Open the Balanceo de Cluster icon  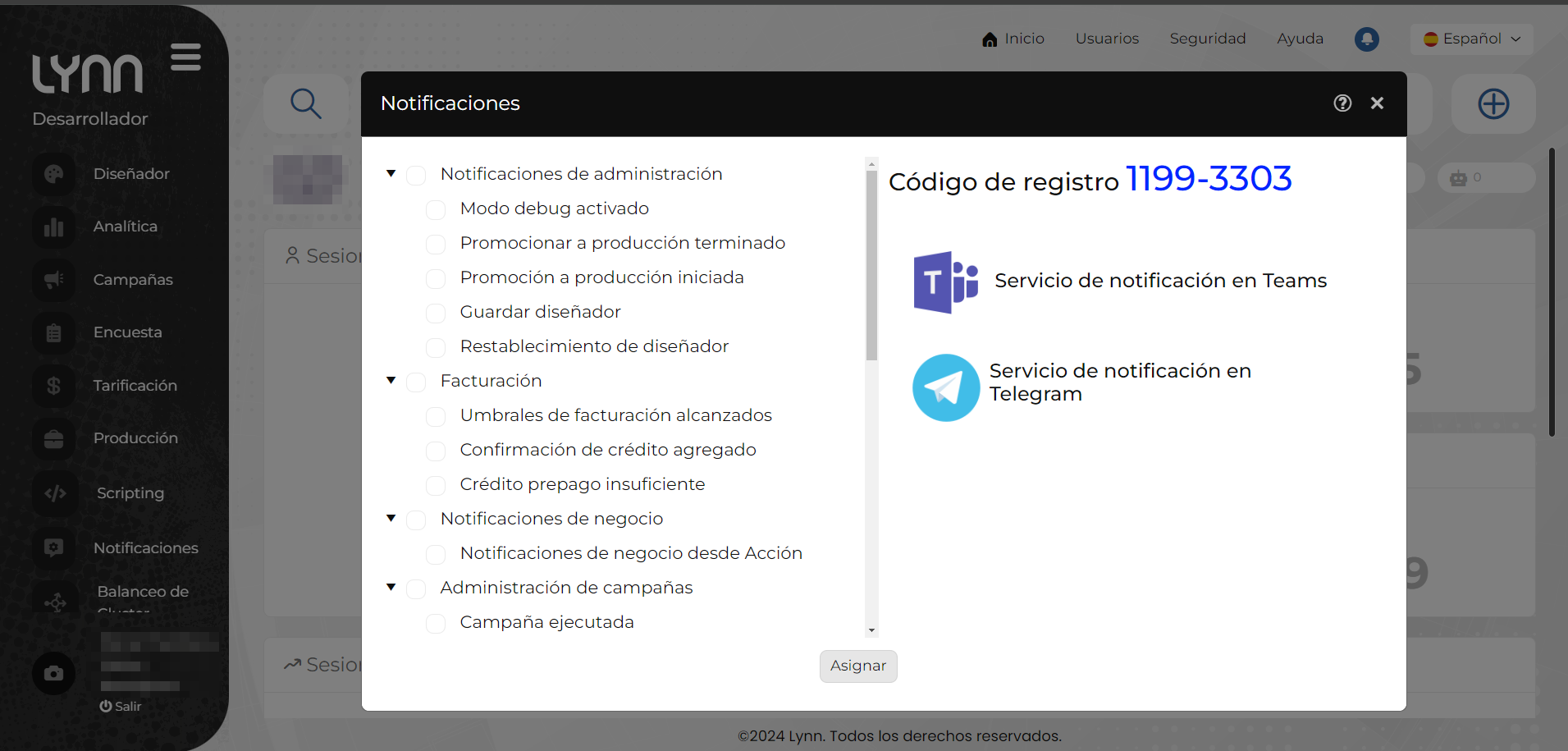click(55, 602)
